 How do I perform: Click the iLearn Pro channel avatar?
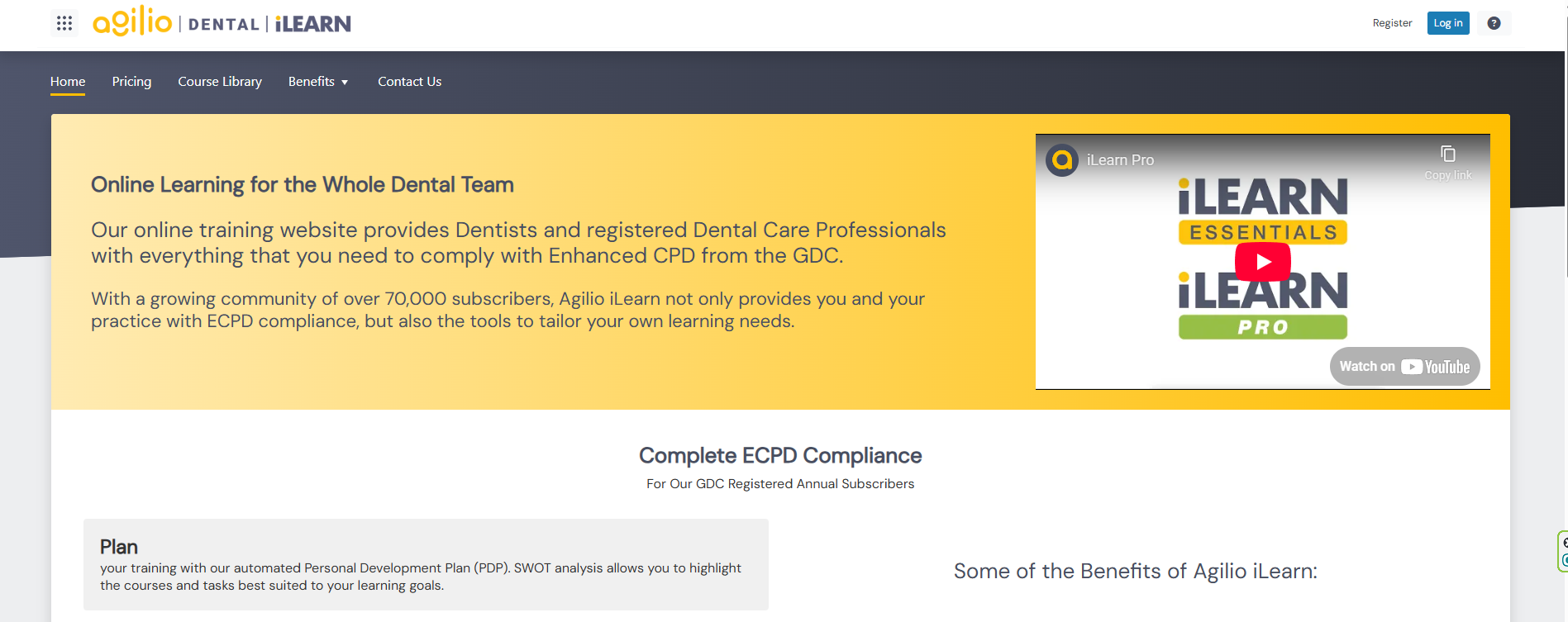point(1062,160)
